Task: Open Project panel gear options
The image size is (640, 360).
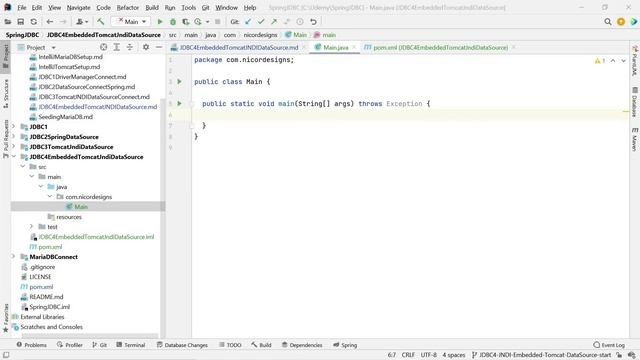Action: click(x=146, y=47)
